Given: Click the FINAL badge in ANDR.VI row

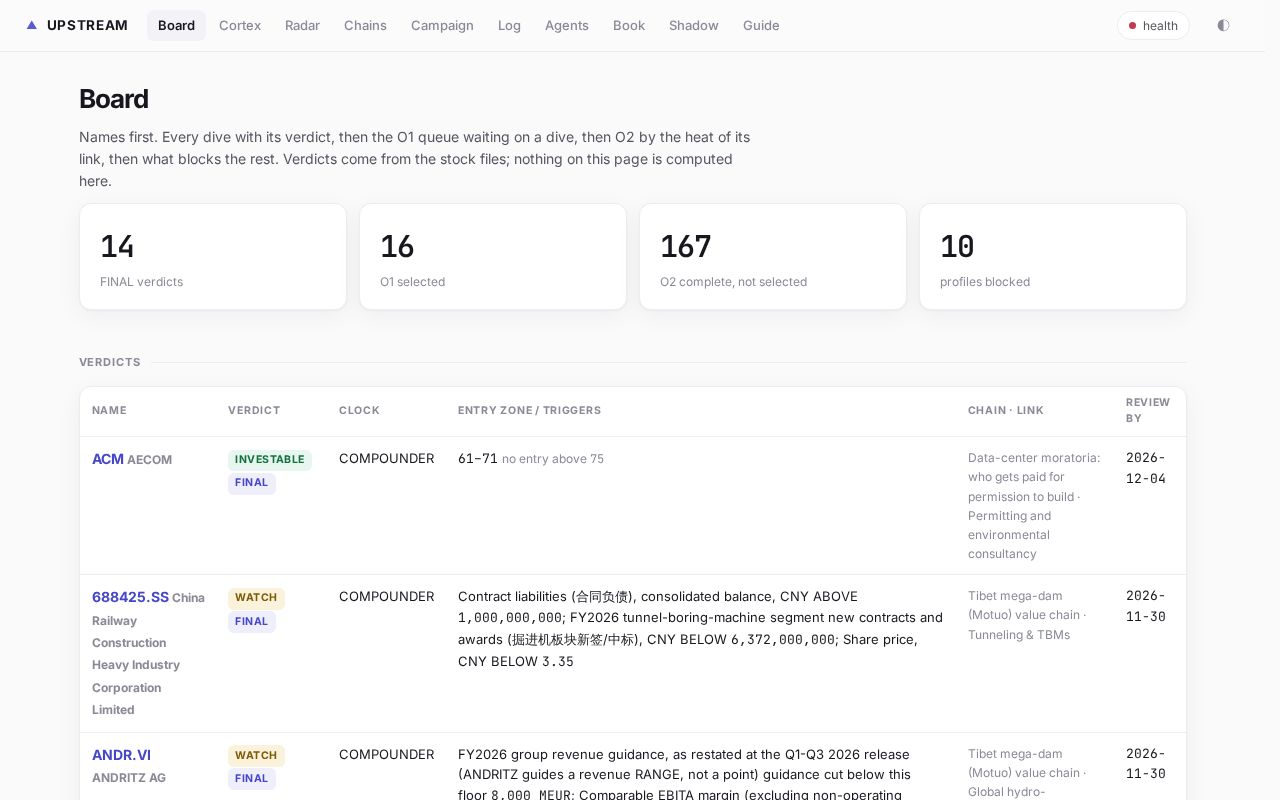Looking at the screenshot, I should pyautogui.click(x=252, y=779).
